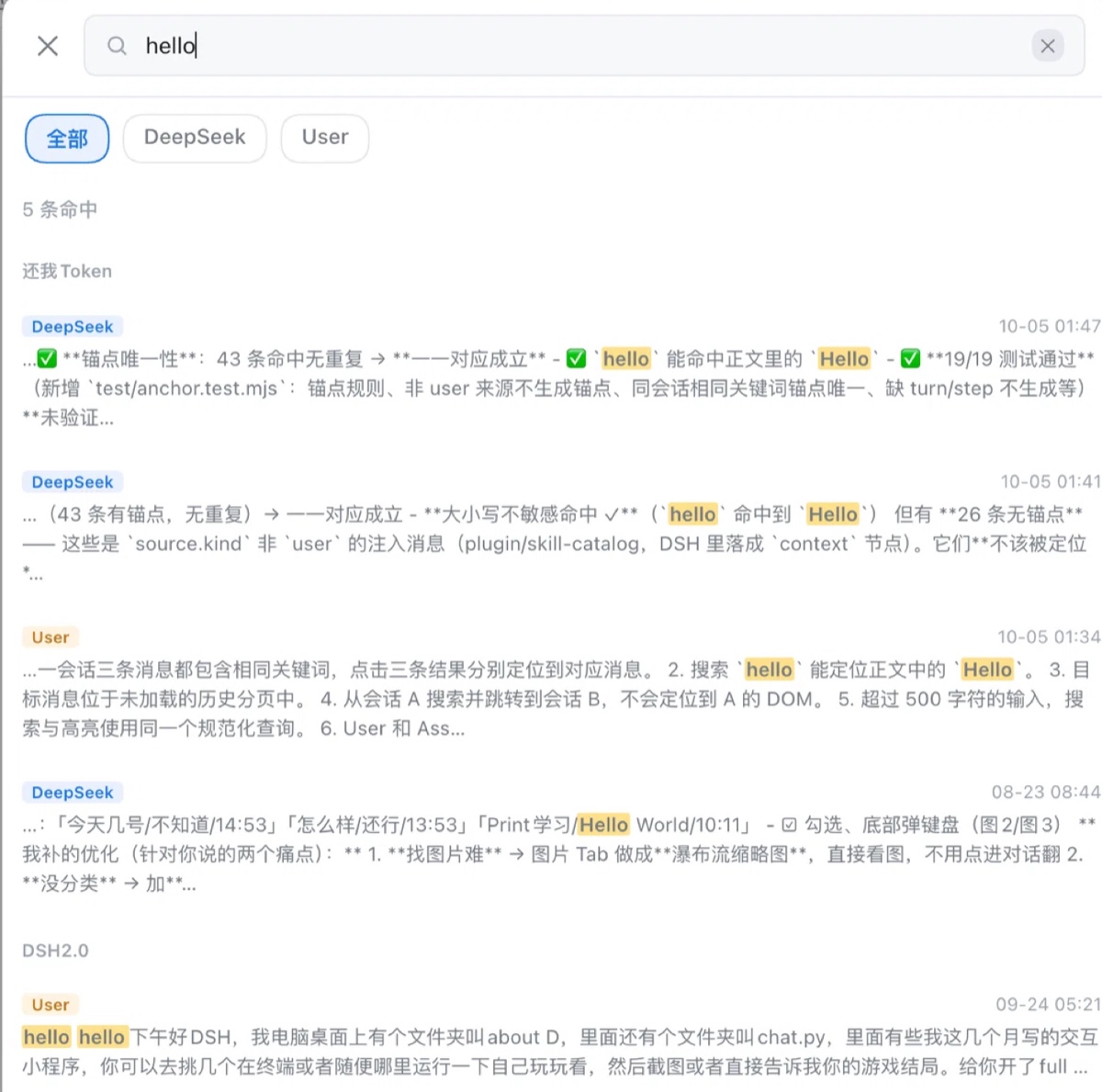Click highlighted Hello in Print学习/Hello World snippet
Viewport: 1102px width, 1092px height.
pos(603,825)
